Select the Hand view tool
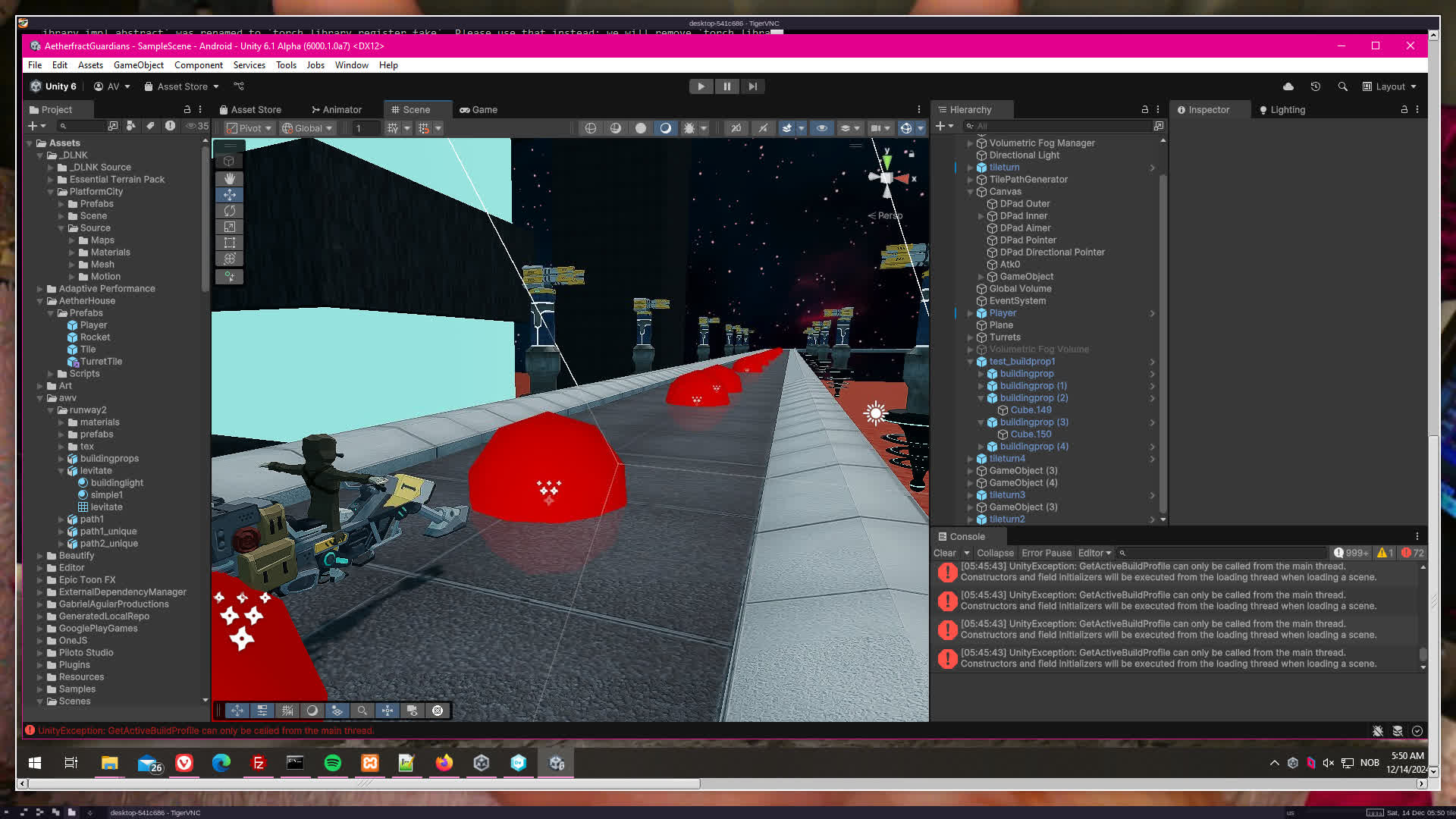1456x819 pixels. [229, 179]
